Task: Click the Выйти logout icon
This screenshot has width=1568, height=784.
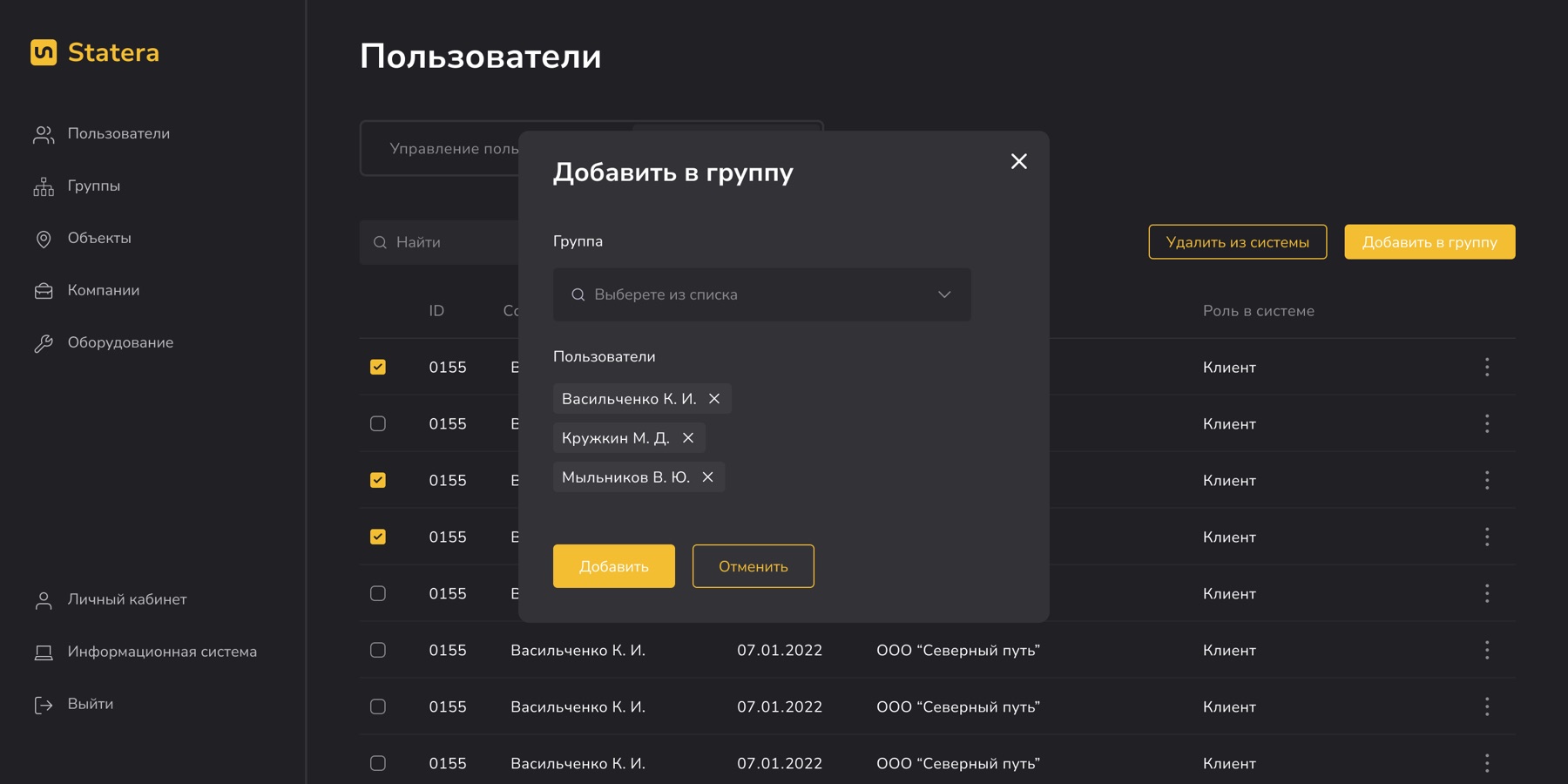Action: tap(44, 705)
